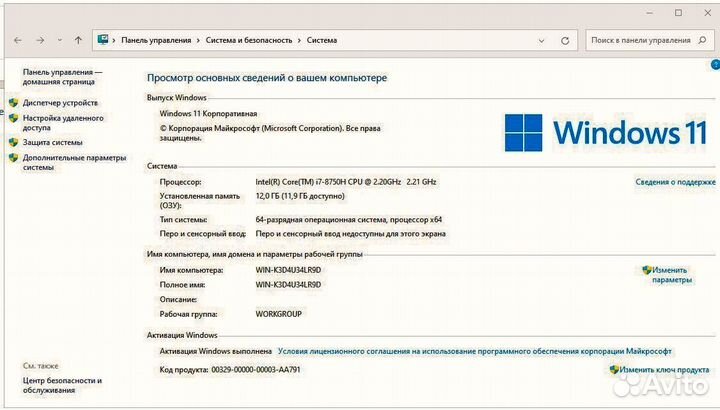Click chevron after 'Система и безопасность' breadcrumb

(x=299, y=40)
